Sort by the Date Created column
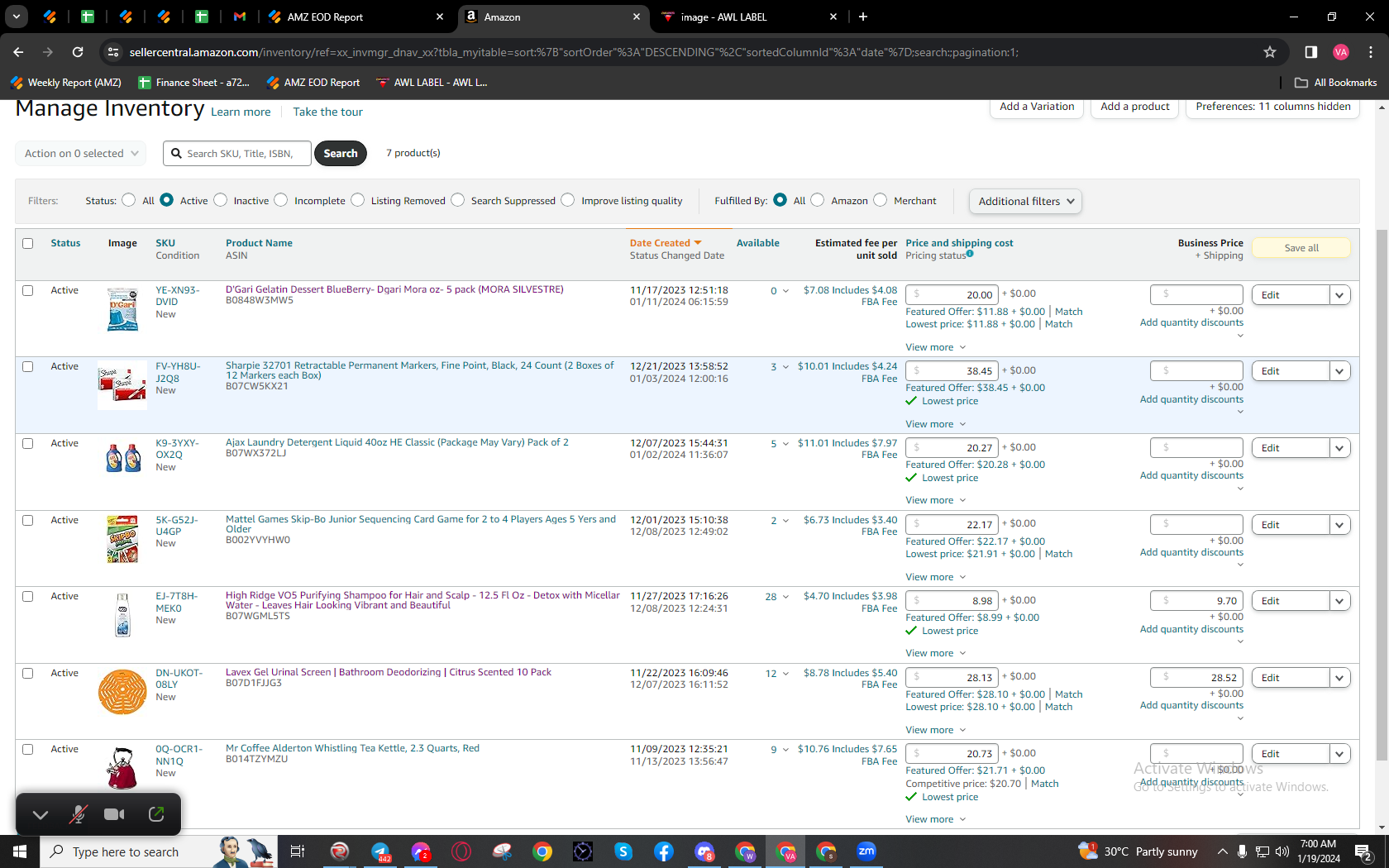This screenshot has height=868, width=1389. (x=666, y=243)
